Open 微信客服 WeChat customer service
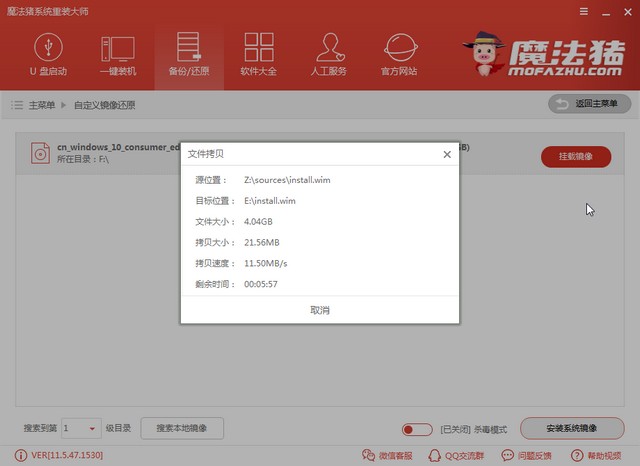640x466 pixels. (393, 456)
